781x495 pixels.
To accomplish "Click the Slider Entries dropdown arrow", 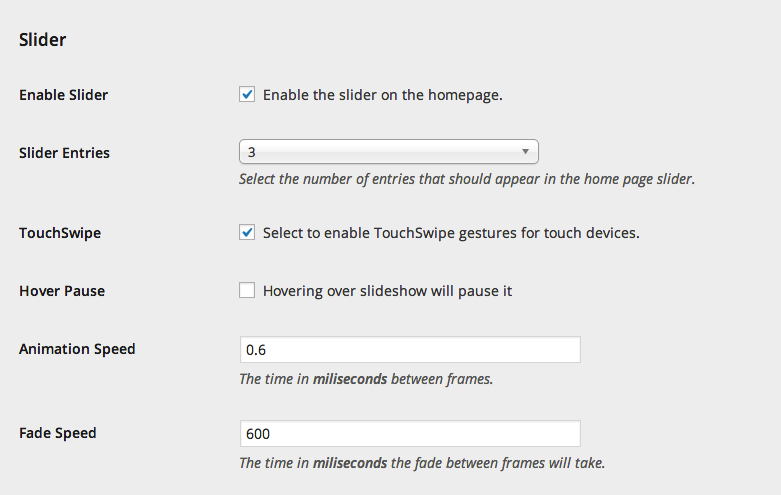I will click(525, 152).
